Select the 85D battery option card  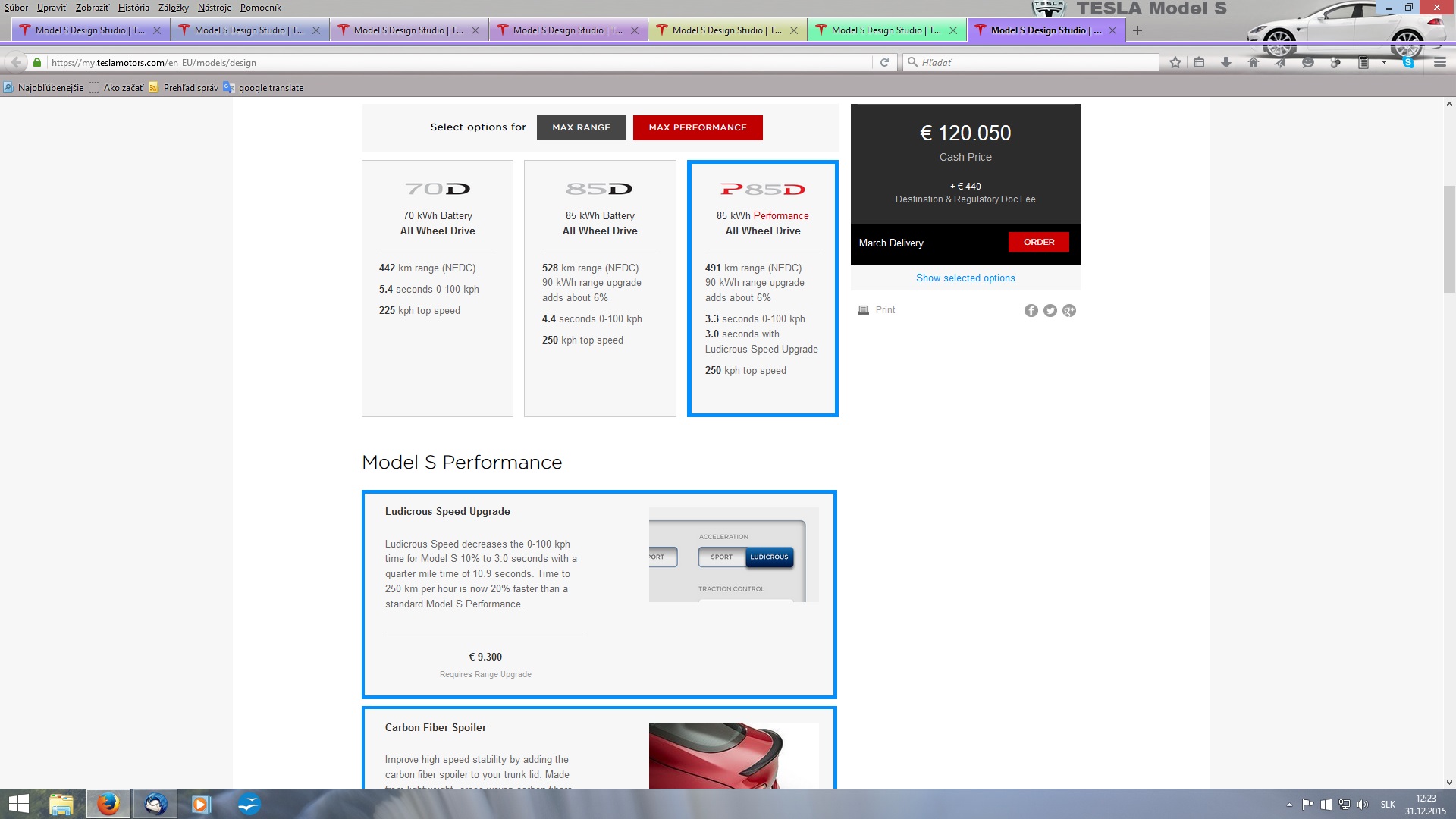[x=600, y=288]
